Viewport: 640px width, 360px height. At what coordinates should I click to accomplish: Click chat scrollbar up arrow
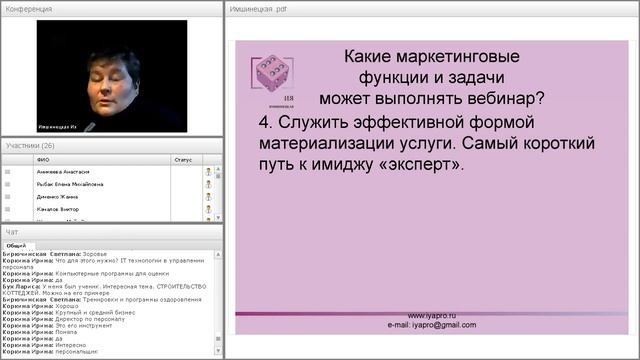pyautogui.click(x=218, y=254)
